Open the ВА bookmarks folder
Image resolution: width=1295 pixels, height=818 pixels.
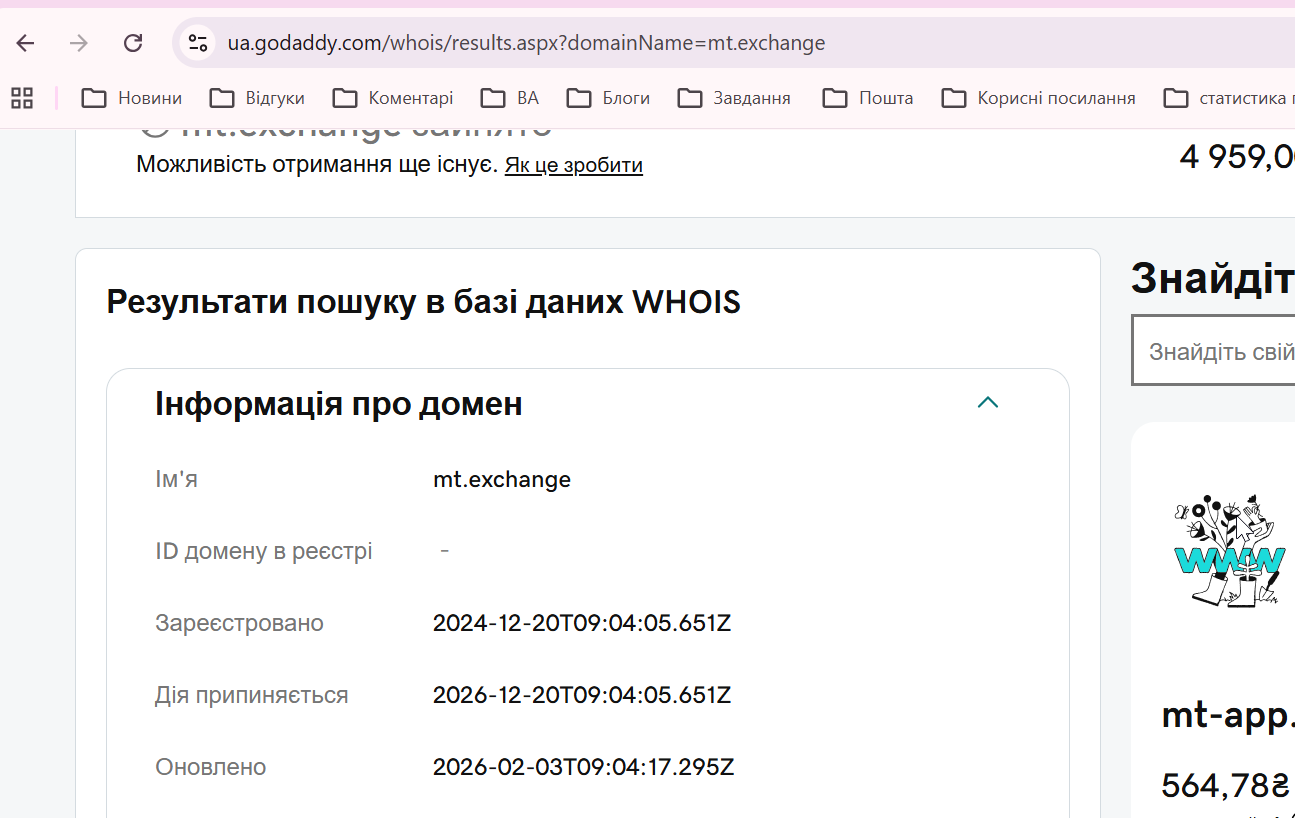[x=509, y=98]
